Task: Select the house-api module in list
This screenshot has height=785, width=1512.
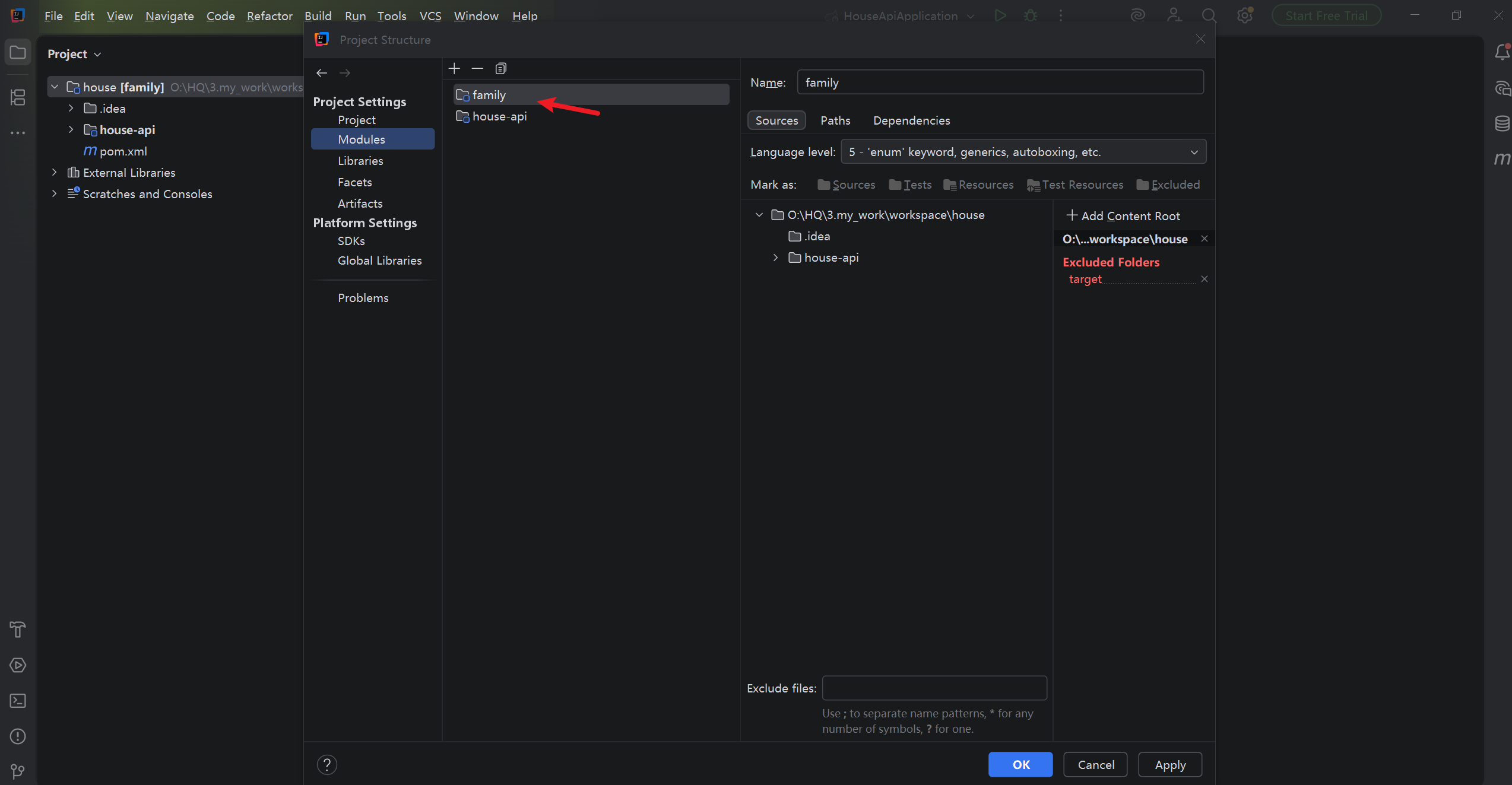Action: (499, 117)
